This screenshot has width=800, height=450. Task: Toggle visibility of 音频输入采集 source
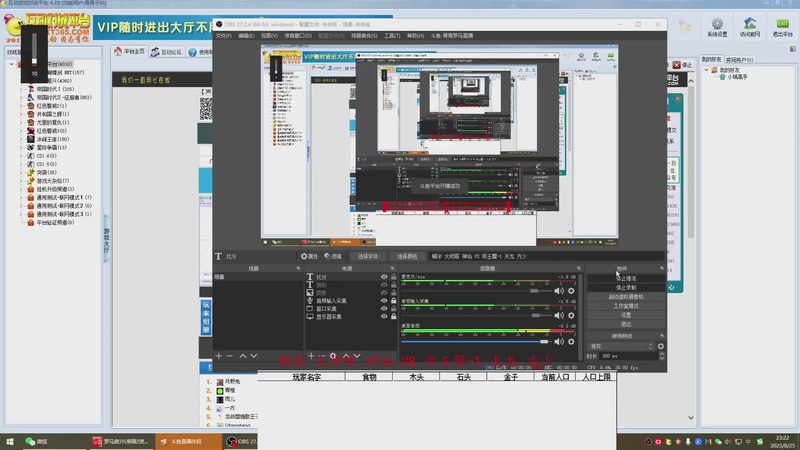[384, 301]
